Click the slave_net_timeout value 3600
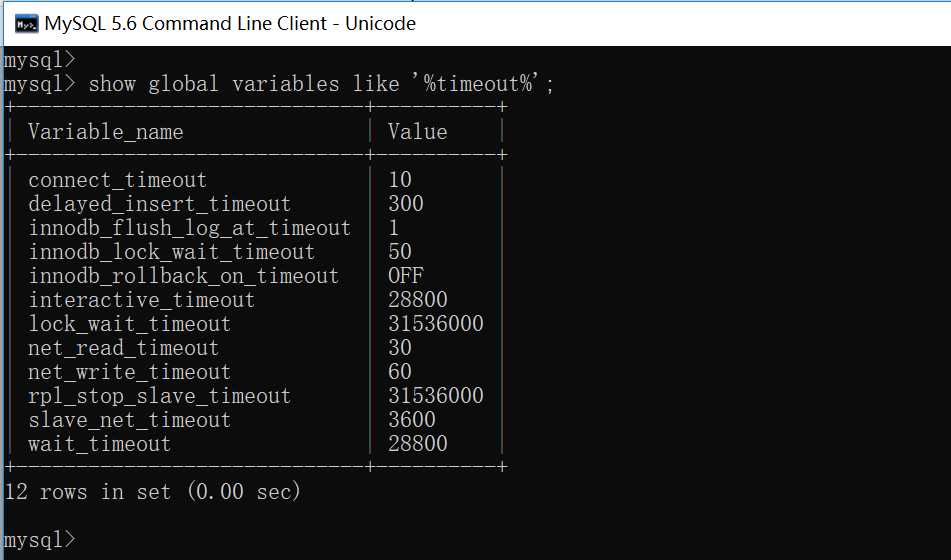 412,419
